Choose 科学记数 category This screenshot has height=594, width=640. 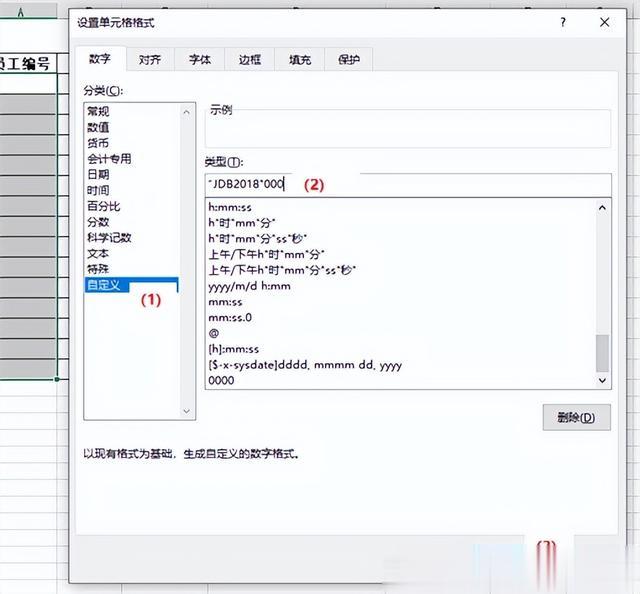tap(109, 238)
